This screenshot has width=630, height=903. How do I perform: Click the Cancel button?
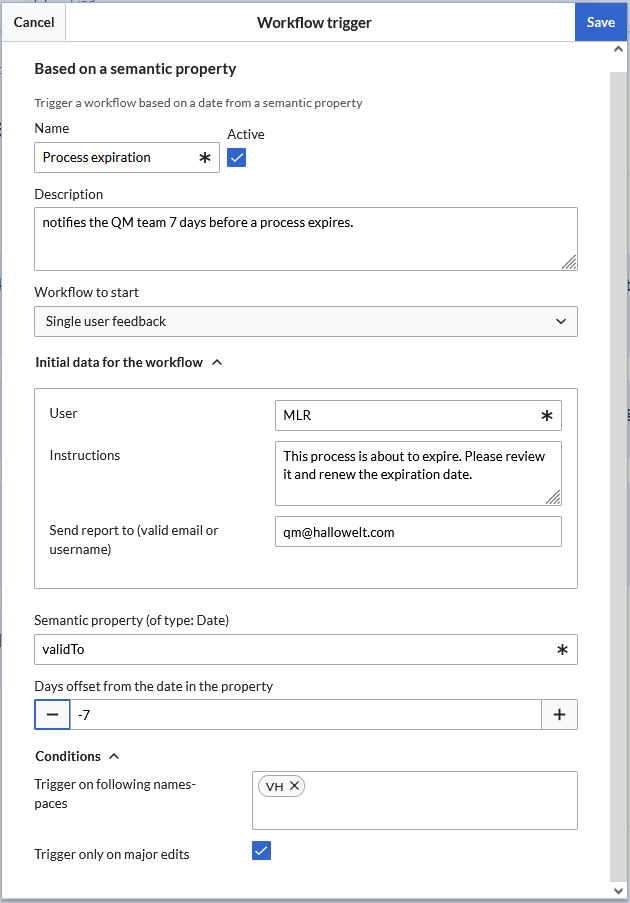pyautogui.click(x=33, y=22)
